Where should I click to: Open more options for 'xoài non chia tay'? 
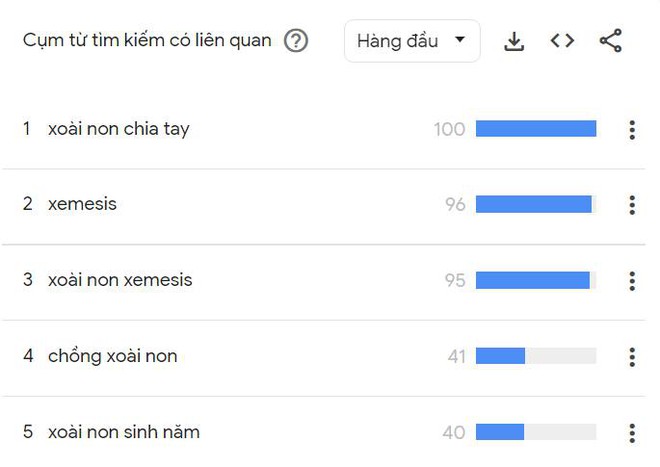(x=631, y=129)
